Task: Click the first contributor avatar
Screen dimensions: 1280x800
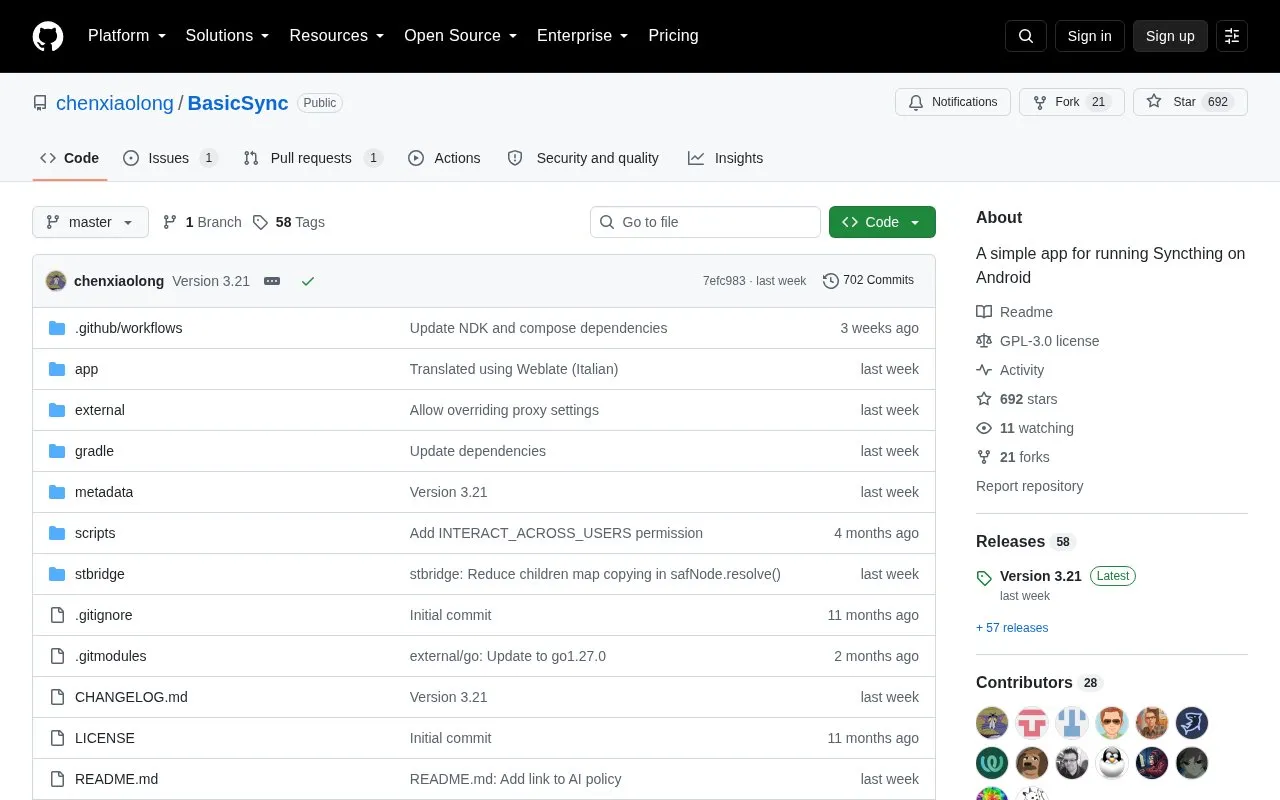Action: coord(992,722)
